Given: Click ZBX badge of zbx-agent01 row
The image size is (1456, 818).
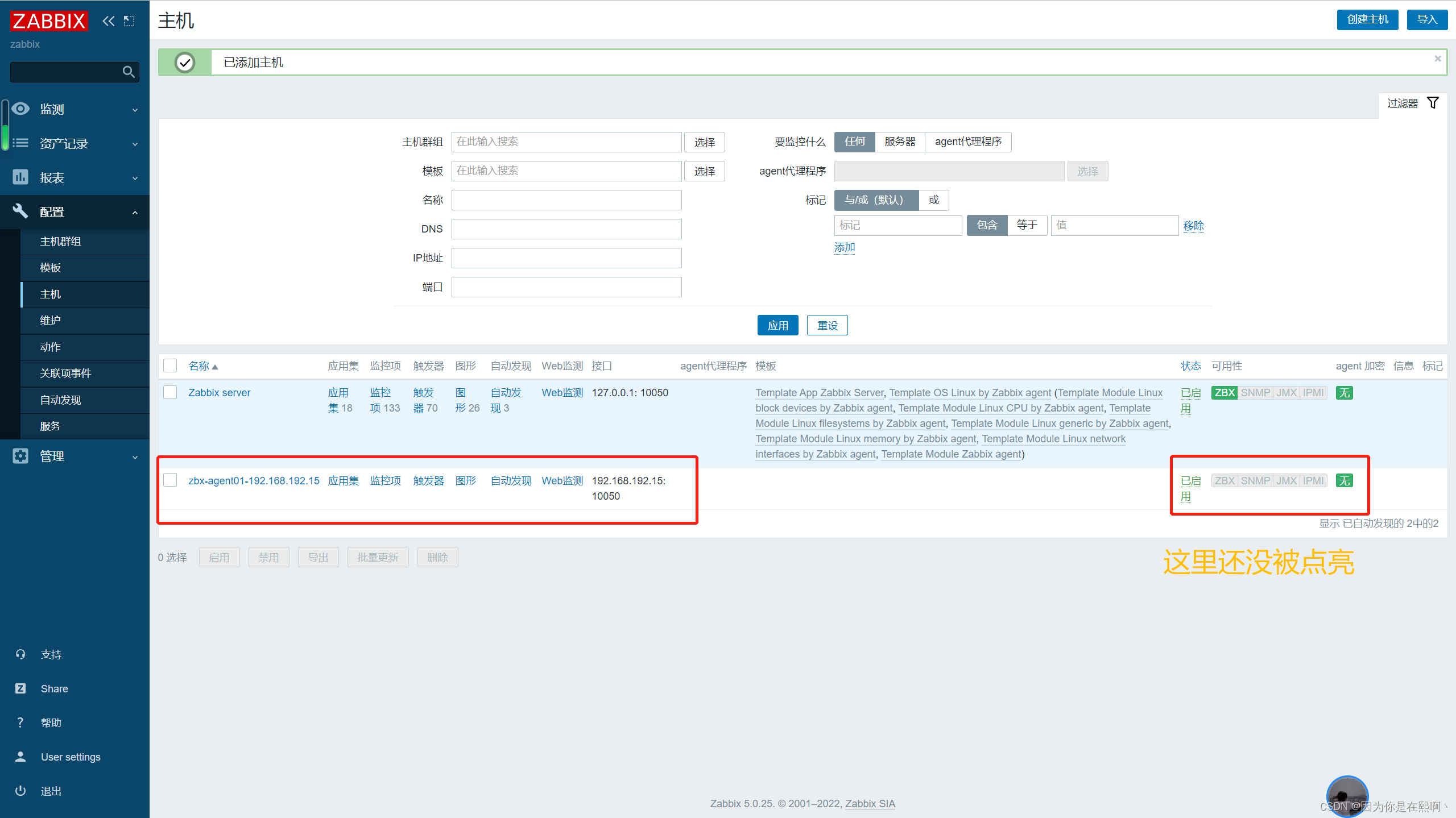Looking at the screenshot, I should 1224,481.
